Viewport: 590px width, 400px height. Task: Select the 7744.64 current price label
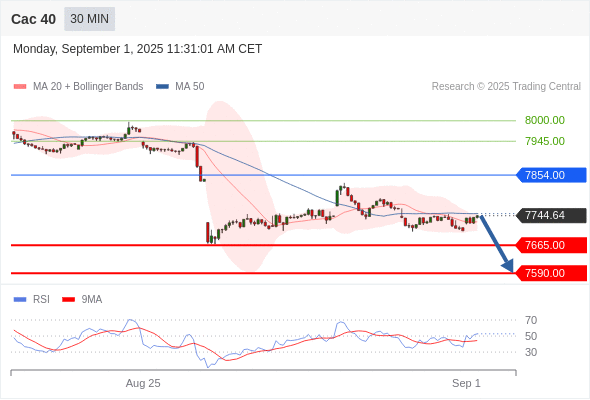tap(551, 215)
